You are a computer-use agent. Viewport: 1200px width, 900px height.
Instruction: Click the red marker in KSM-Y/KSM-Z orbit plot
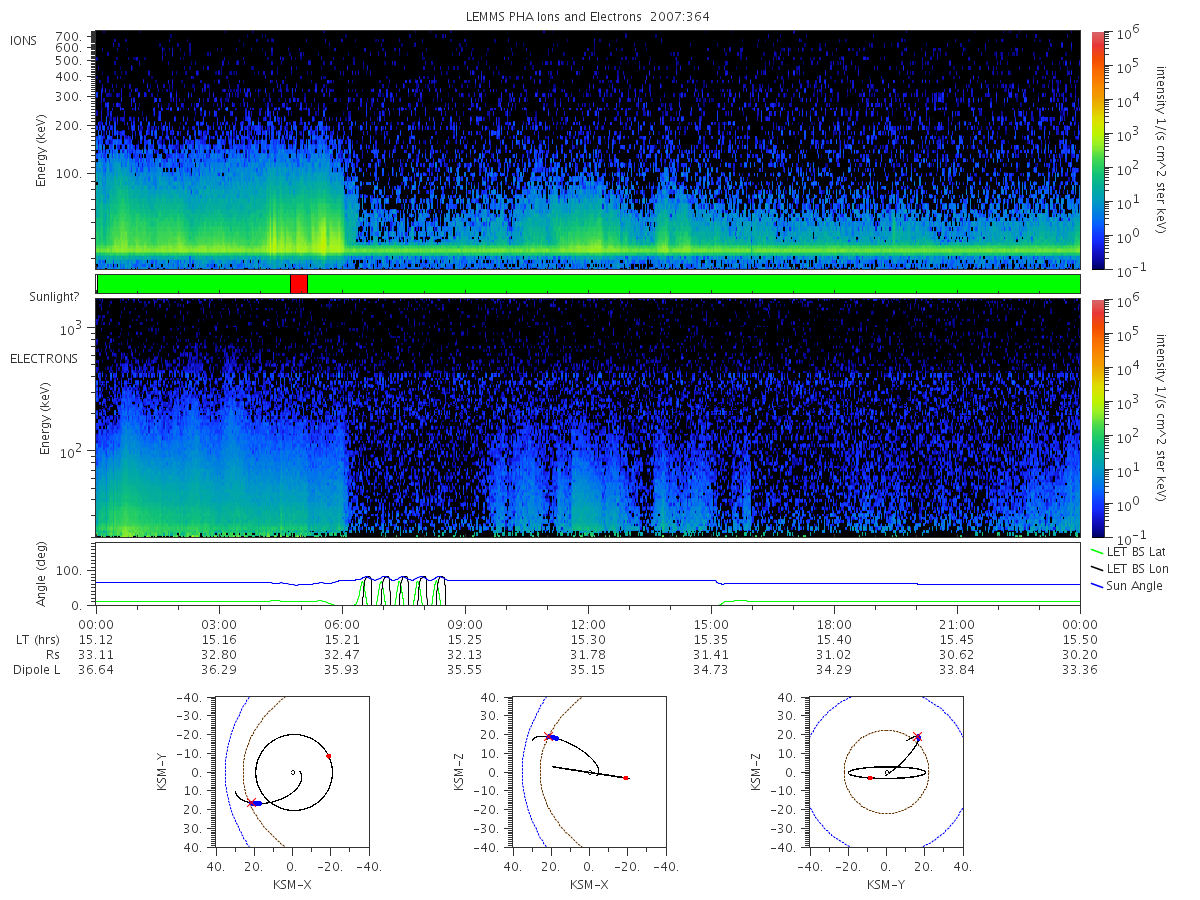pyautogui.click(x=870, y=777)
